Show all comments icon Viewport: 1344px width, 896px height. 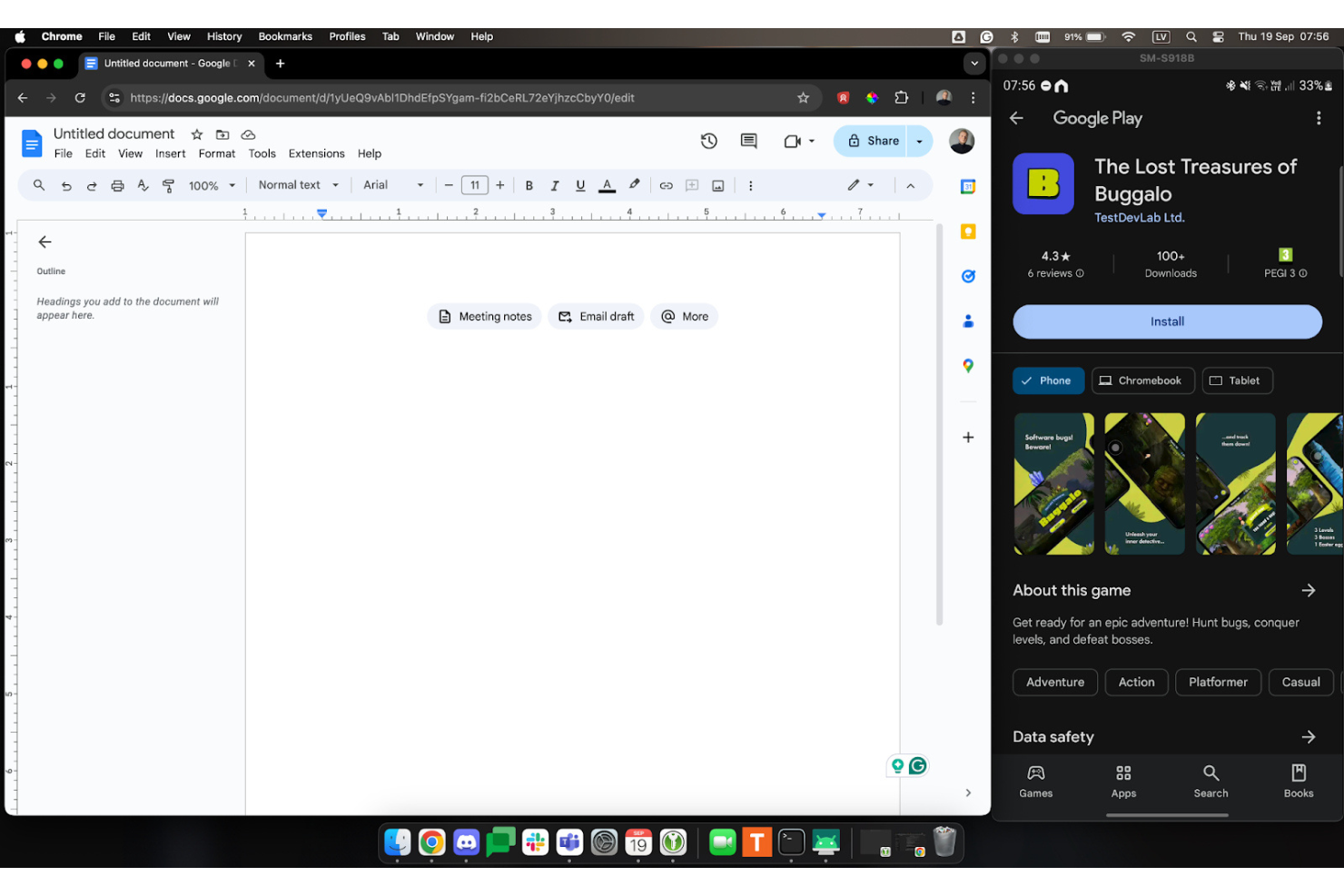pos(748,141)
